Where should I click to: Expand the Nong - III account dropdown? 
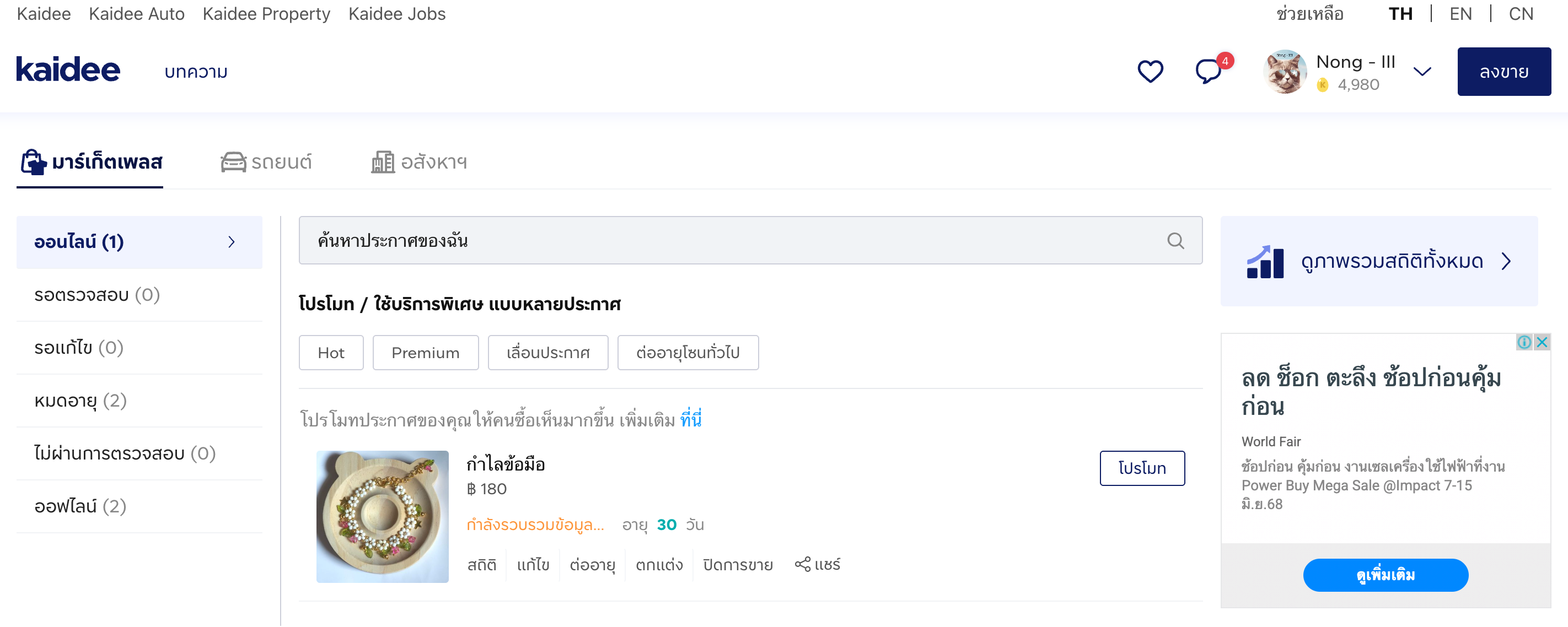coord(1422,72)
